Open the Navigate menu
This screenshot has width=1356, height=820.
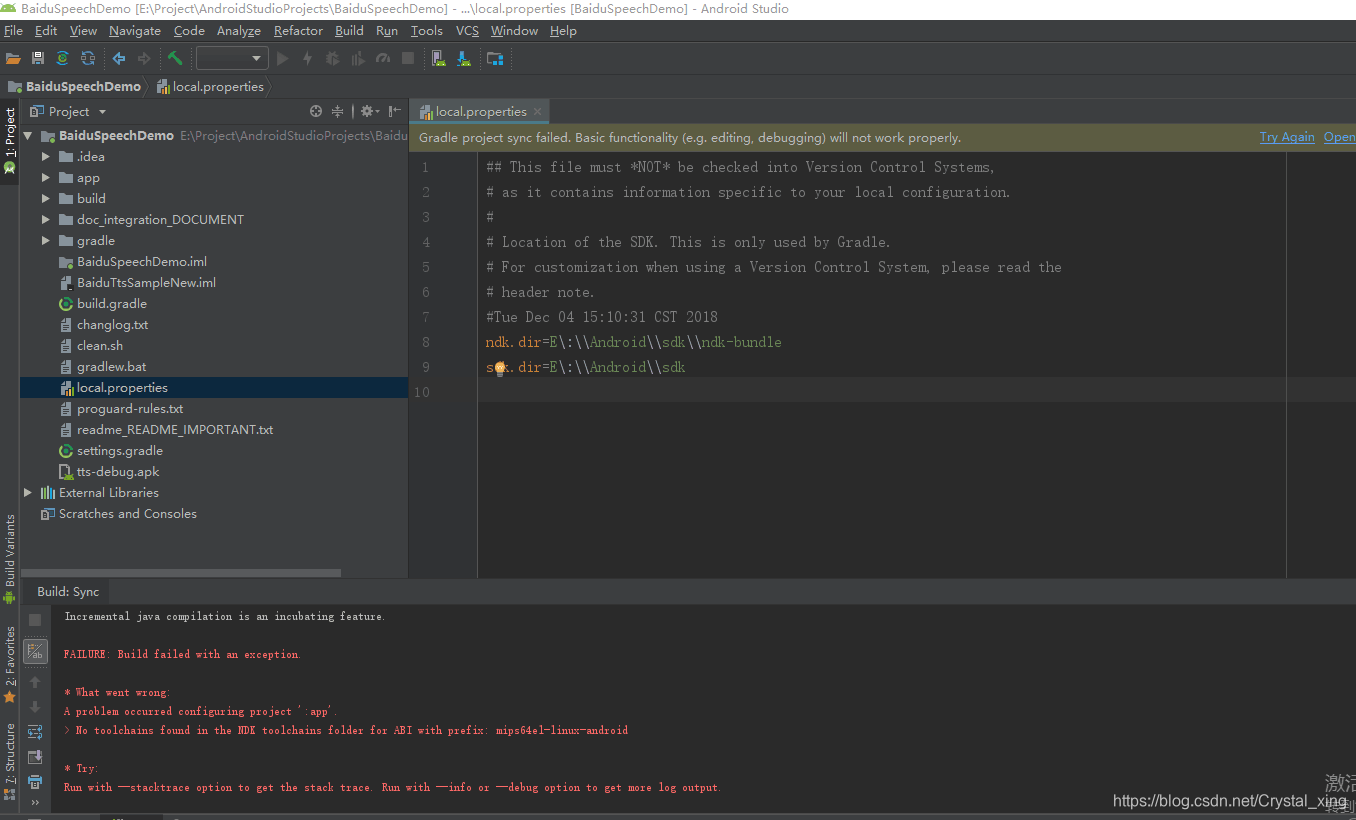pyautogui.click(x=135, y=30)
